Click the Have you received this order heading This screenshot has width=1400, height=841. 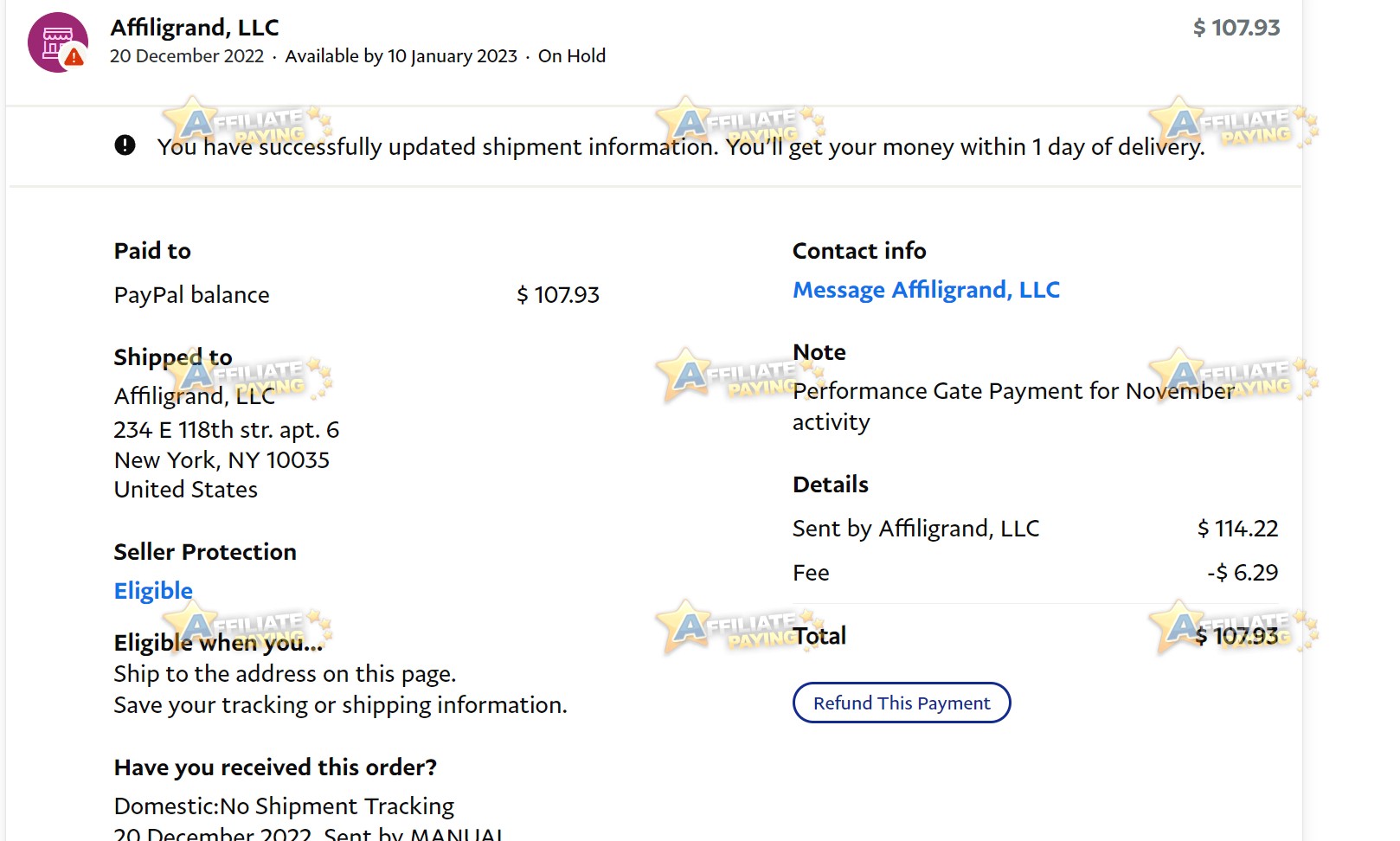[x=275, y=767]
